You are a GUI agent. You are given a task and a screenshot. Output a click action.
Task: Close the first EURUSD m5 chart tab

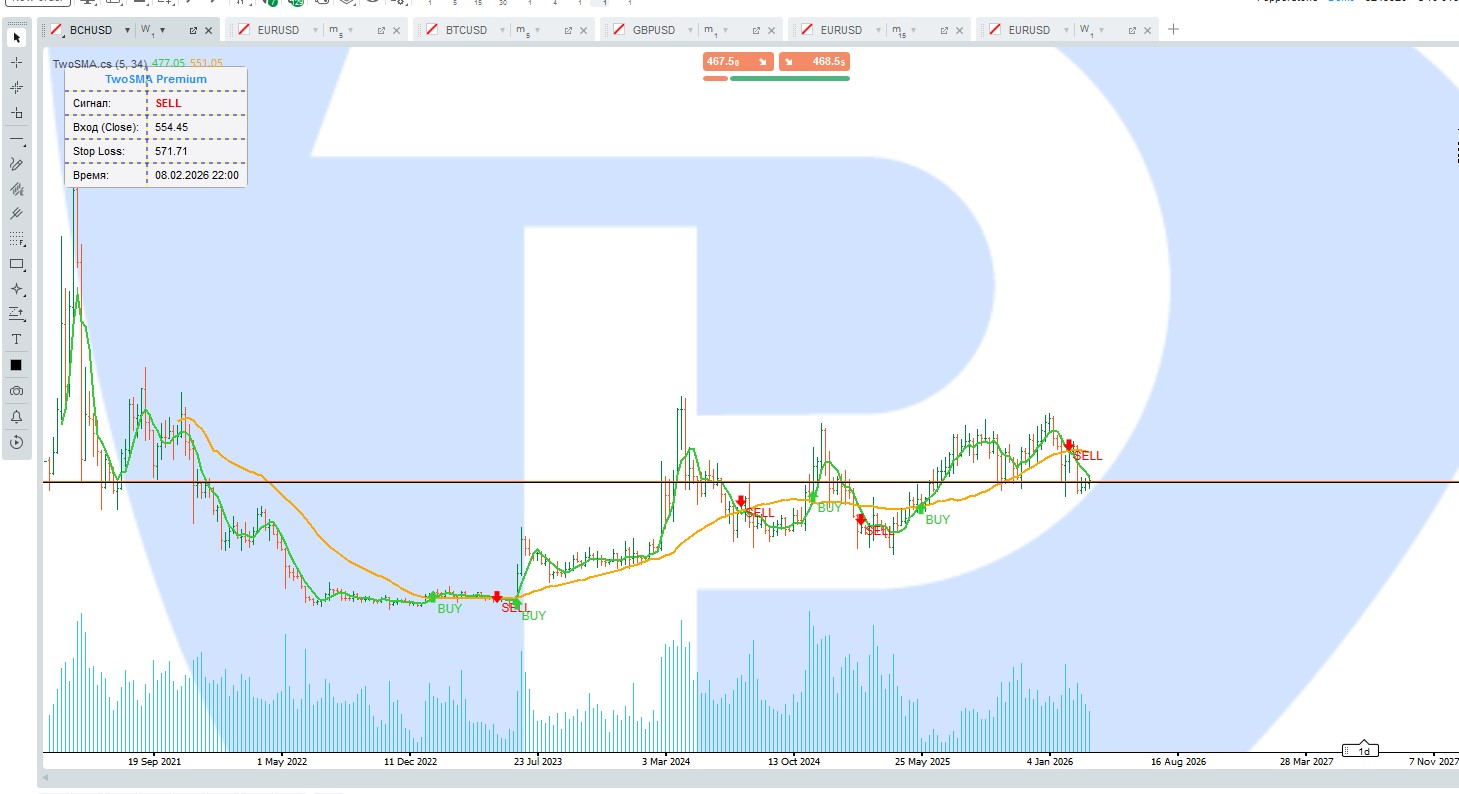coord(396,30)
